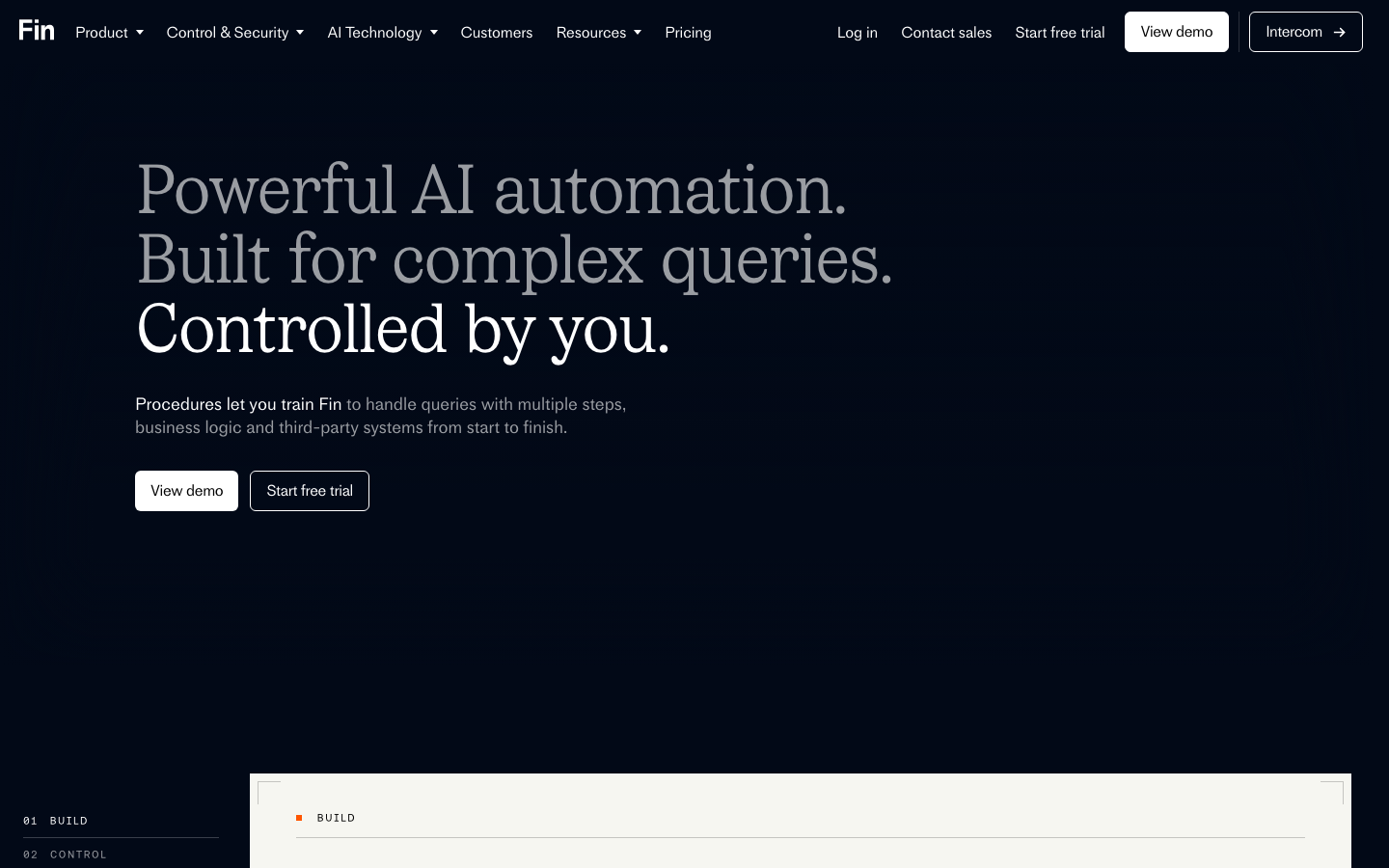Click the Log in link

coord(858,33)
